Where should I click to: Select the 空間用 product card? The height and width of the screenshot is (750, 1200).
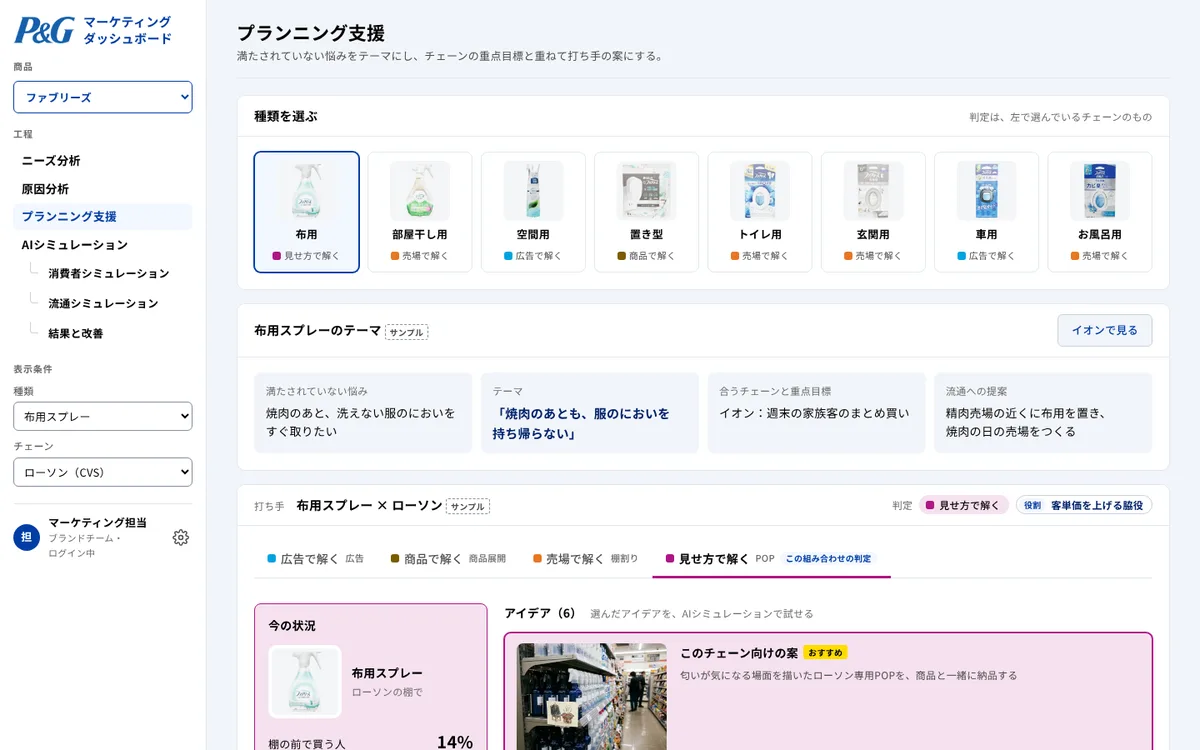point(533,212)
